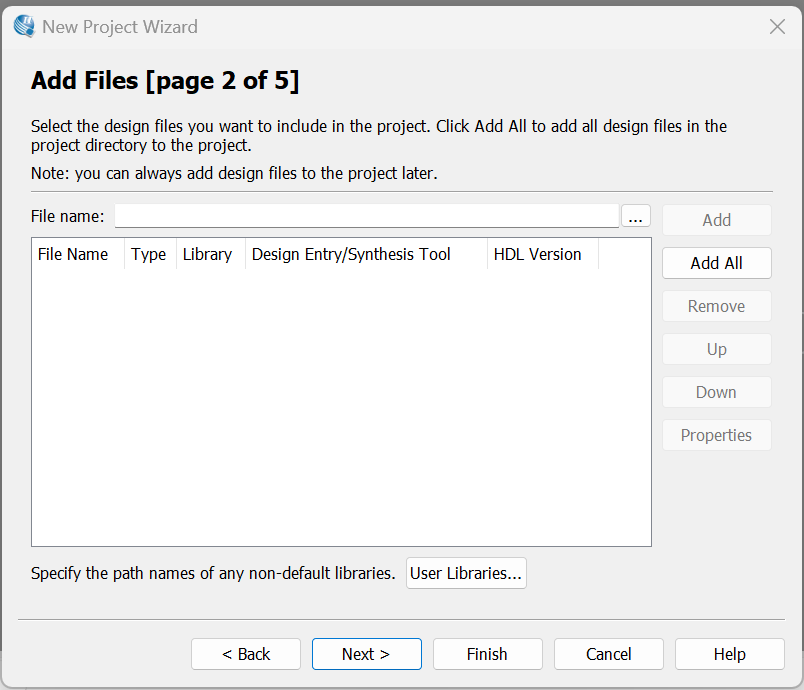Click the HDL Version column header
The image size is (804, 690).
tap(537, 254)
